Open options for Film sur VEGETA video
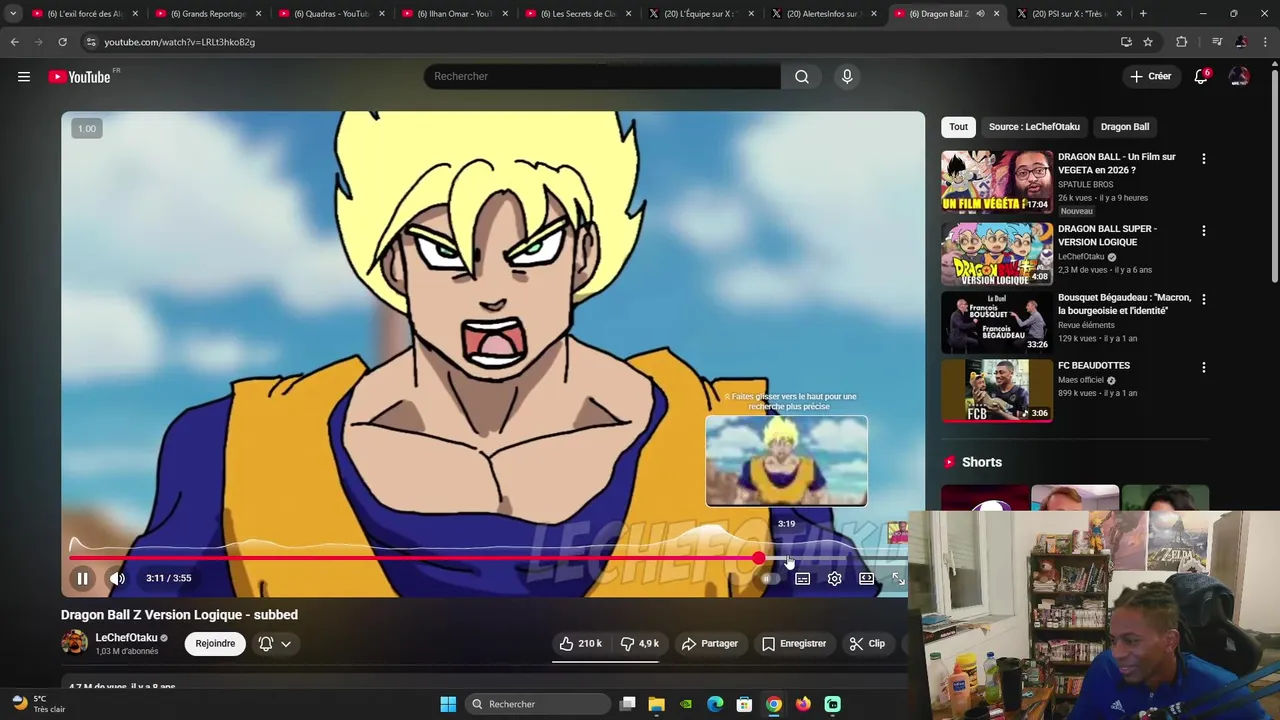 (x=1203, y=159)
